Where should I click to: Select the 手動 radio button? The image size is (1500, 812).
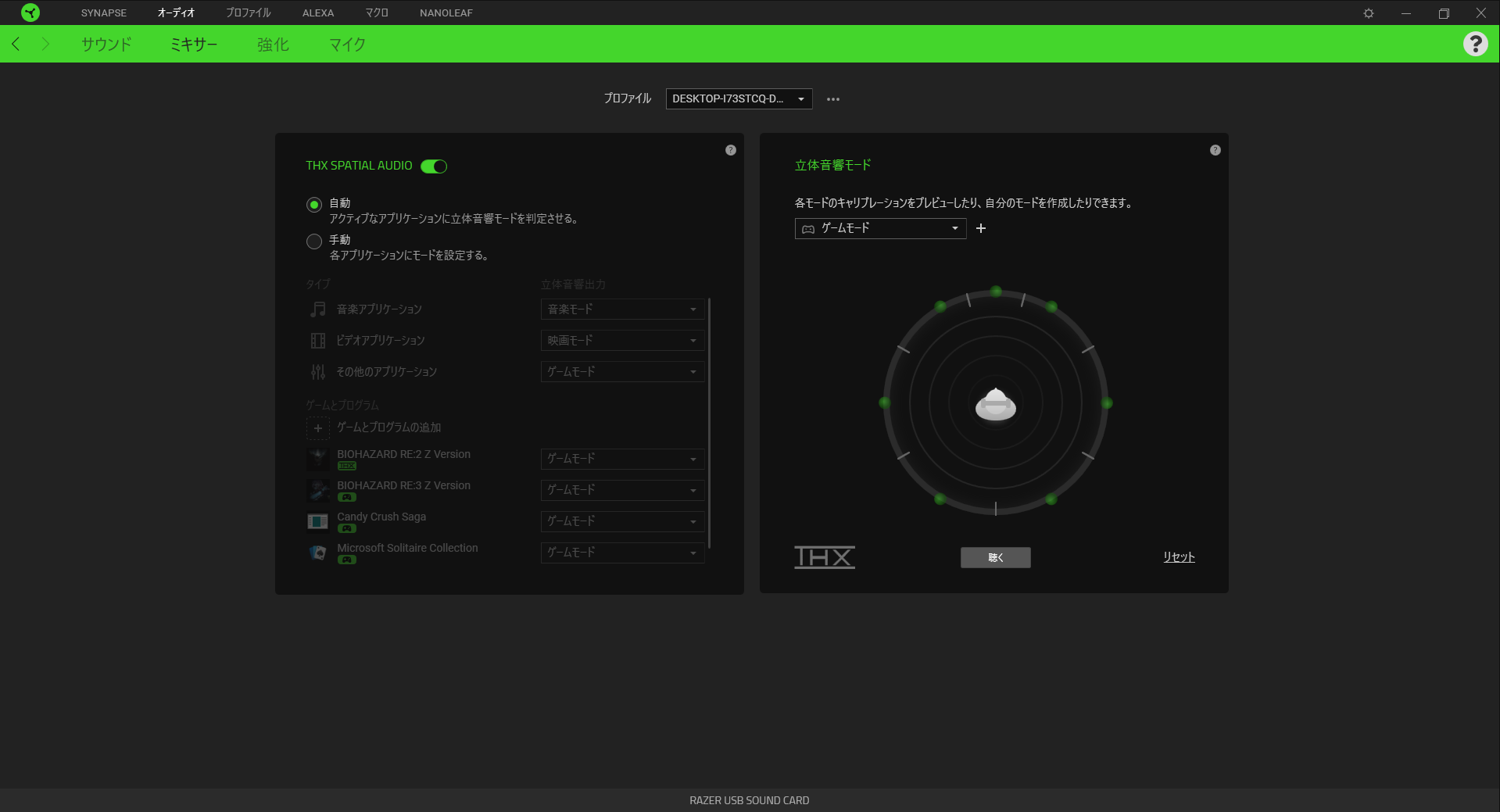point(314,241)
